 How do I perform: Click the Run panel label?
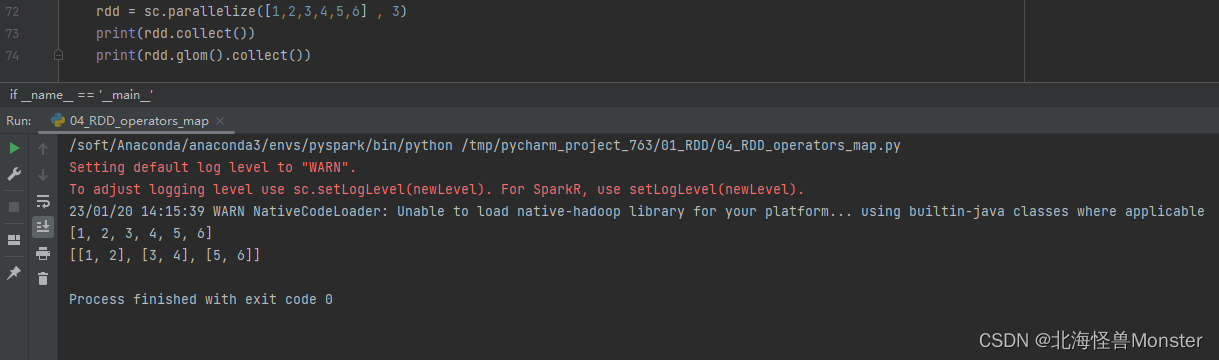coord(19,121)
